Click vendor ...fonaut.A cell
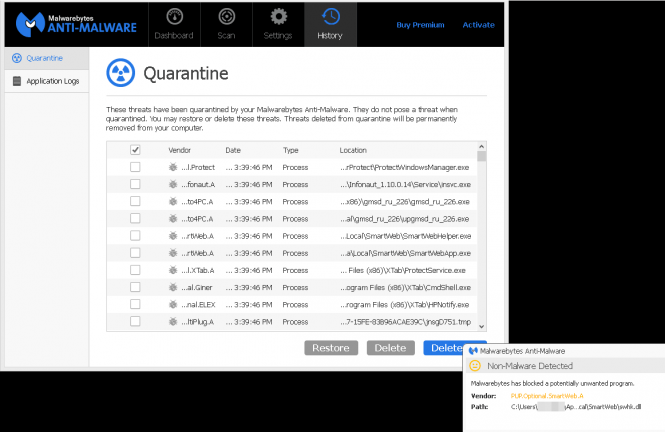 pyautogui.click(x=198, y=184)
